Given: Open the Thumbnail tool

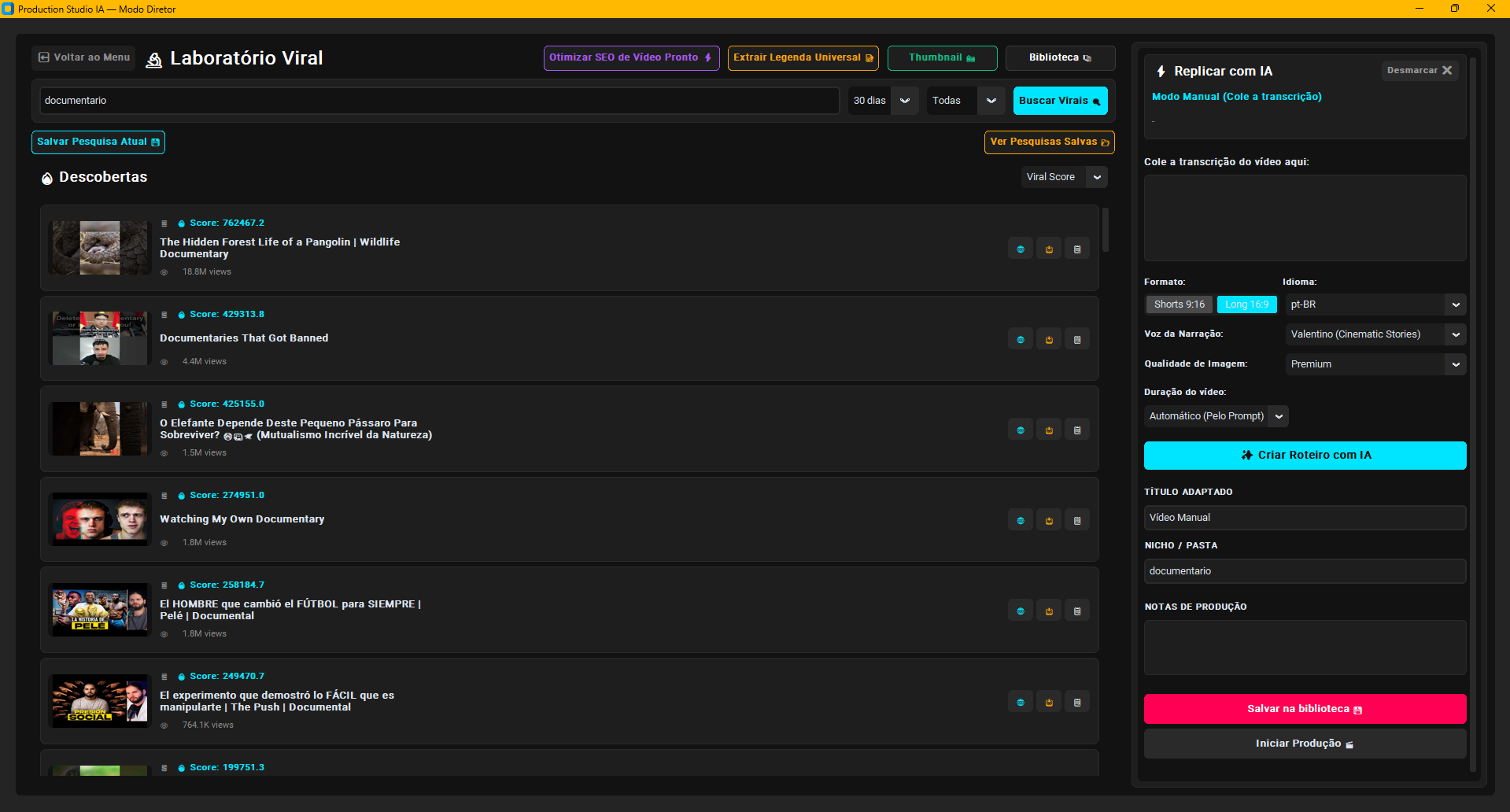Looking at the screenshot, I should [942, 57].
